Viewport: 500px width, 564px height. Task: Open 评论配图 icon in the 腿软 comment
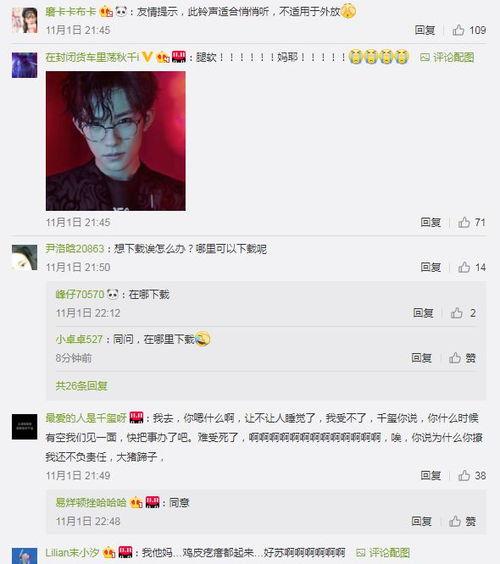(447, 57)
